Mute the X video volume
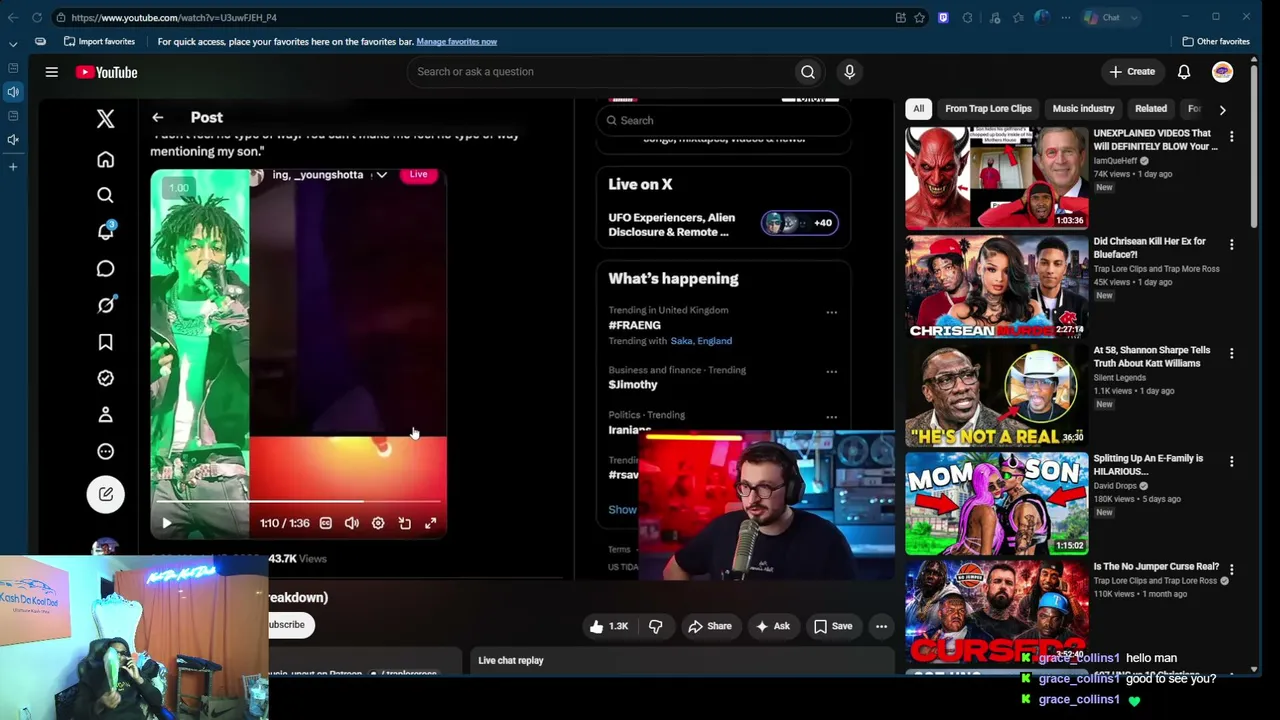Image resolution: width=1280 pixels, height=720 pixels. pos(351,523)
